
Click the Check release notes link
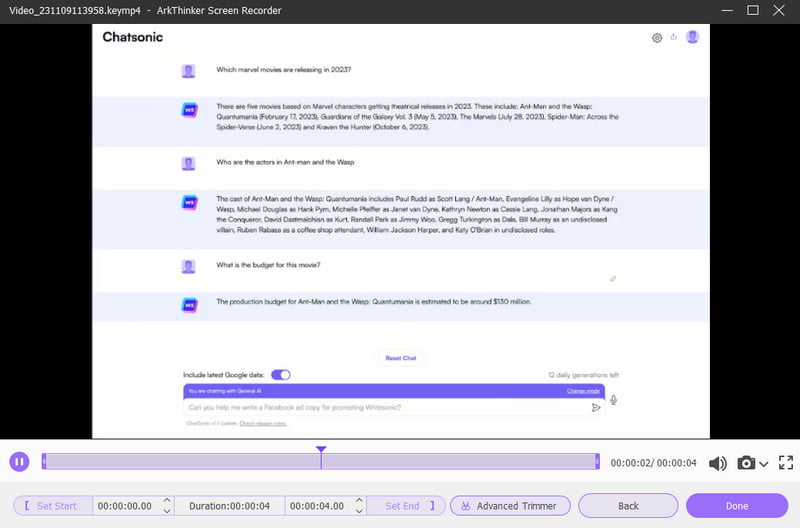263,423
